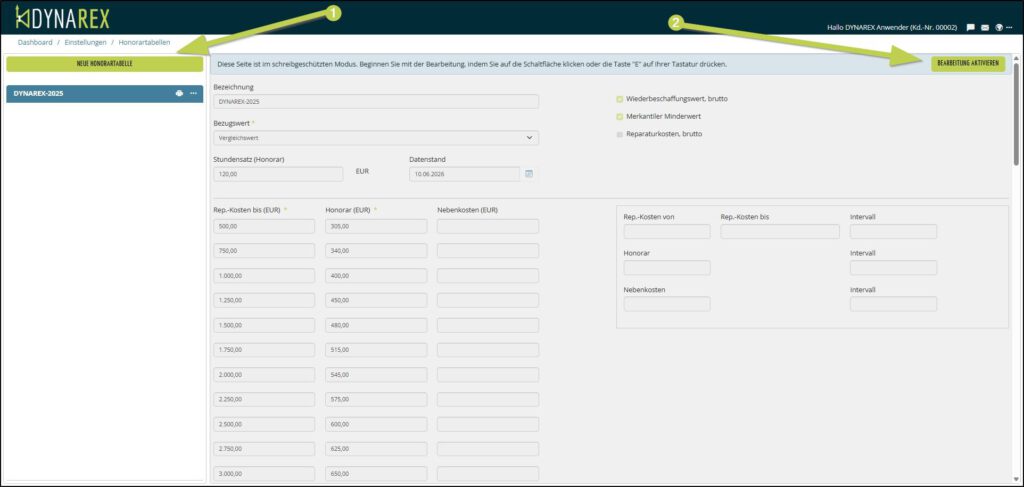
Task: Open the chat messages icon in header
Action: (x=970, y=27)
